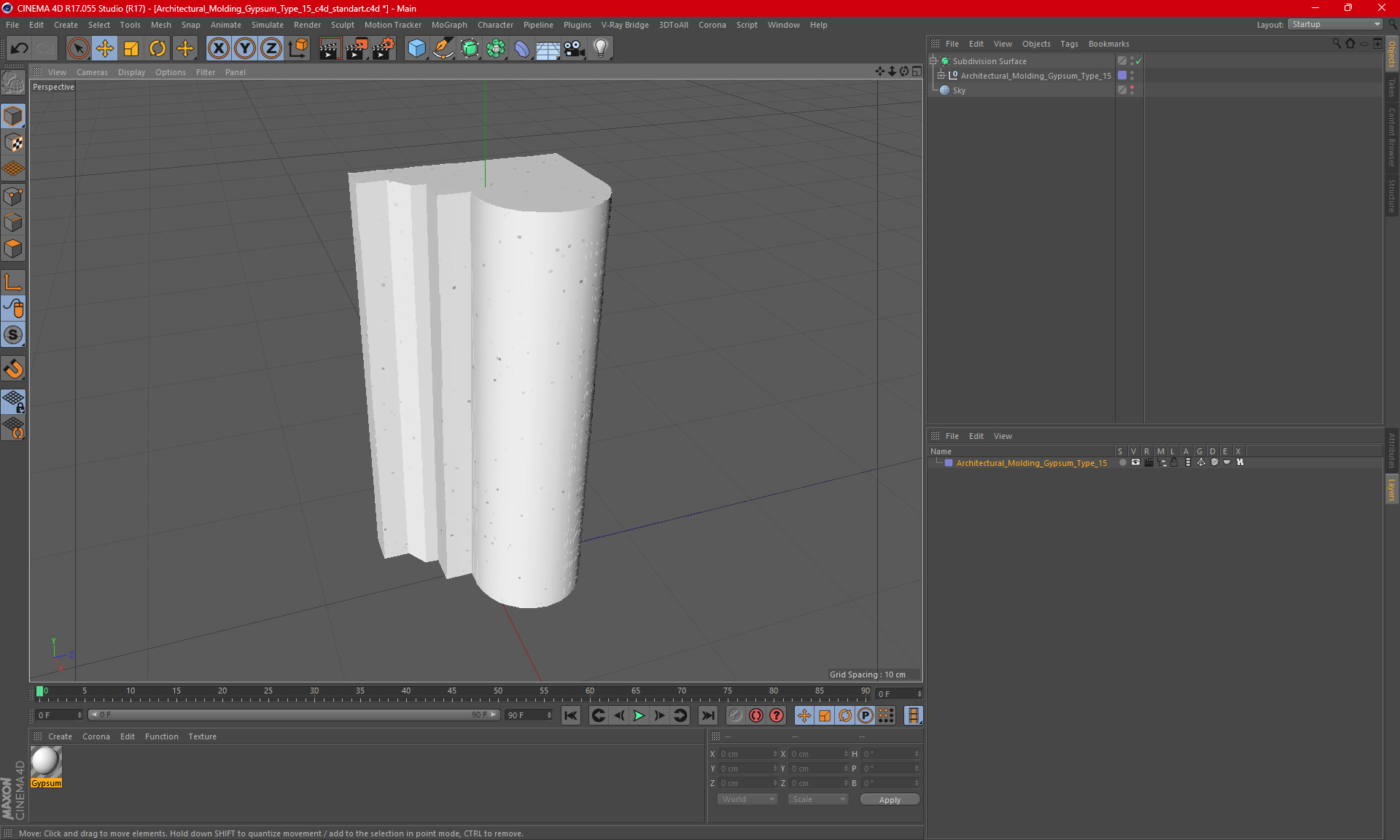Open the MoGraph array generator icon
This screenshot has height=840, width=1400.
pos(496,49)
